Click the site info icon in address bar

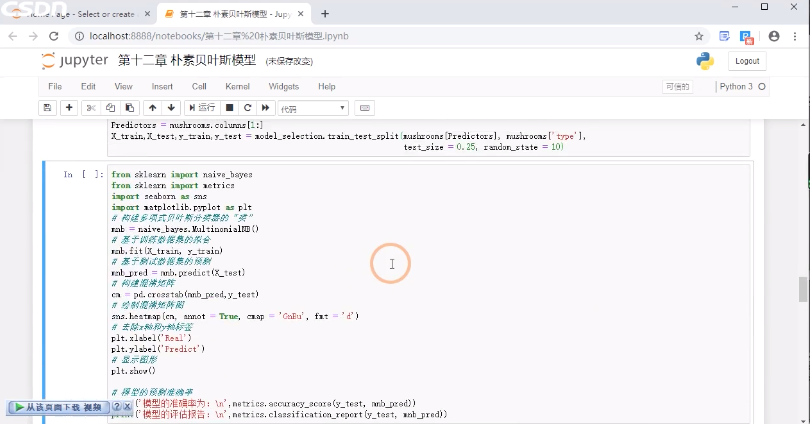point(79,36)
